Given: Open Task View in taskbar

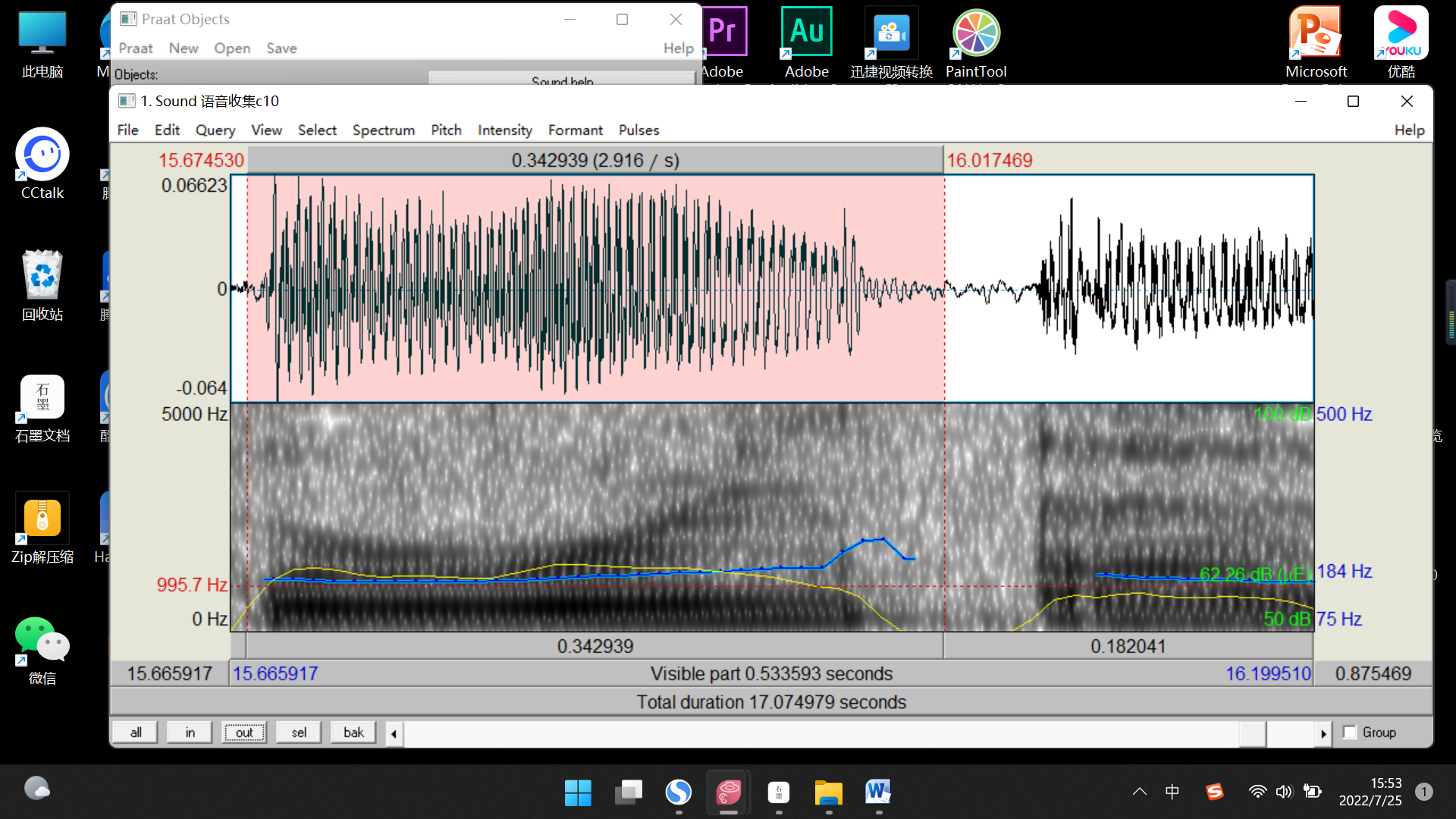Looking at the screenshot, I should pos(628,792).
